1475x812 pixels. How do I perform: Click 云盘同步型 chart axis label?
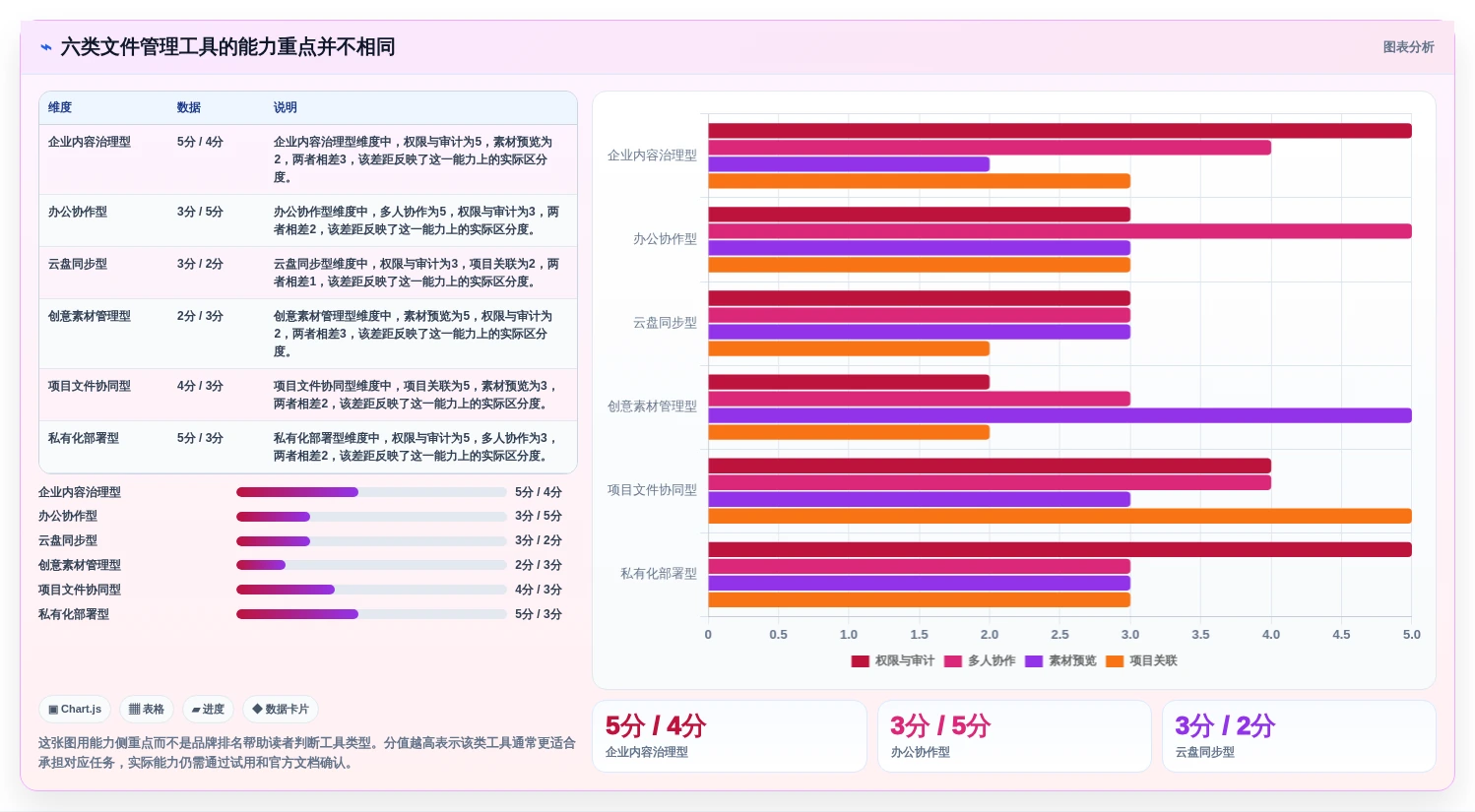[x=665, y=323]
